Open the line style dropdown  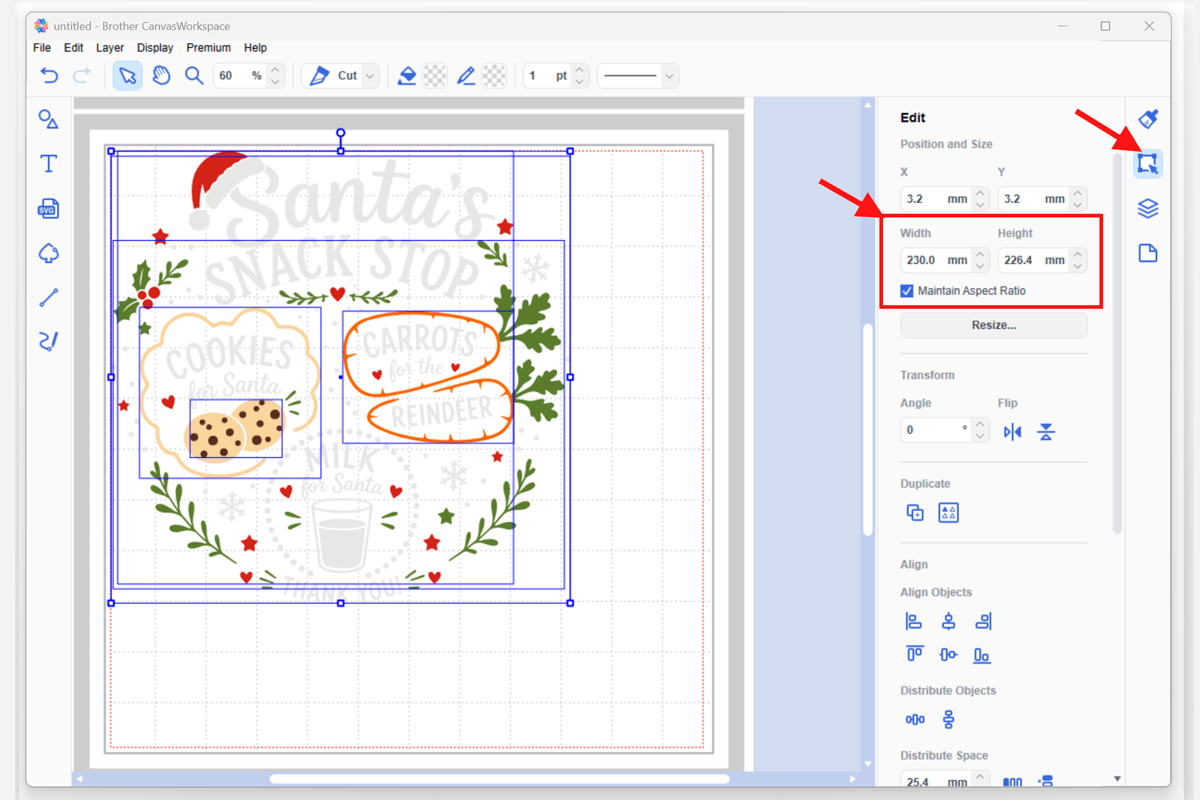(x=670, y=76)
